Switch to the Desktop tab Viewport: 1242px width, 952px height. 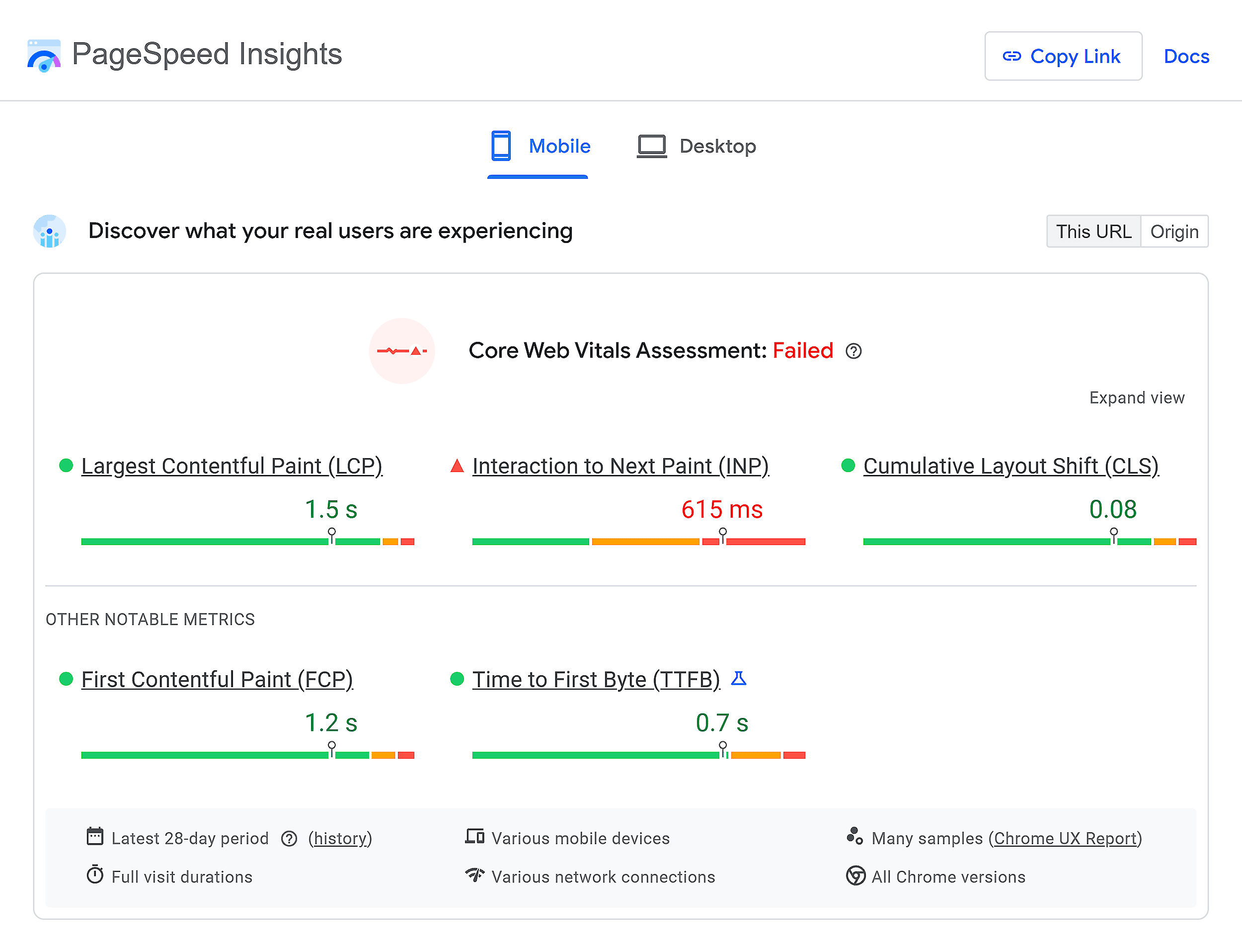pos(718,146)
